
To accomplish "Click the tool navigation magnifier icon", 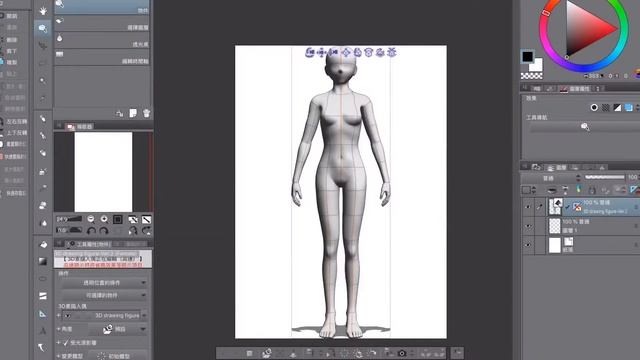I will [585, 127].
